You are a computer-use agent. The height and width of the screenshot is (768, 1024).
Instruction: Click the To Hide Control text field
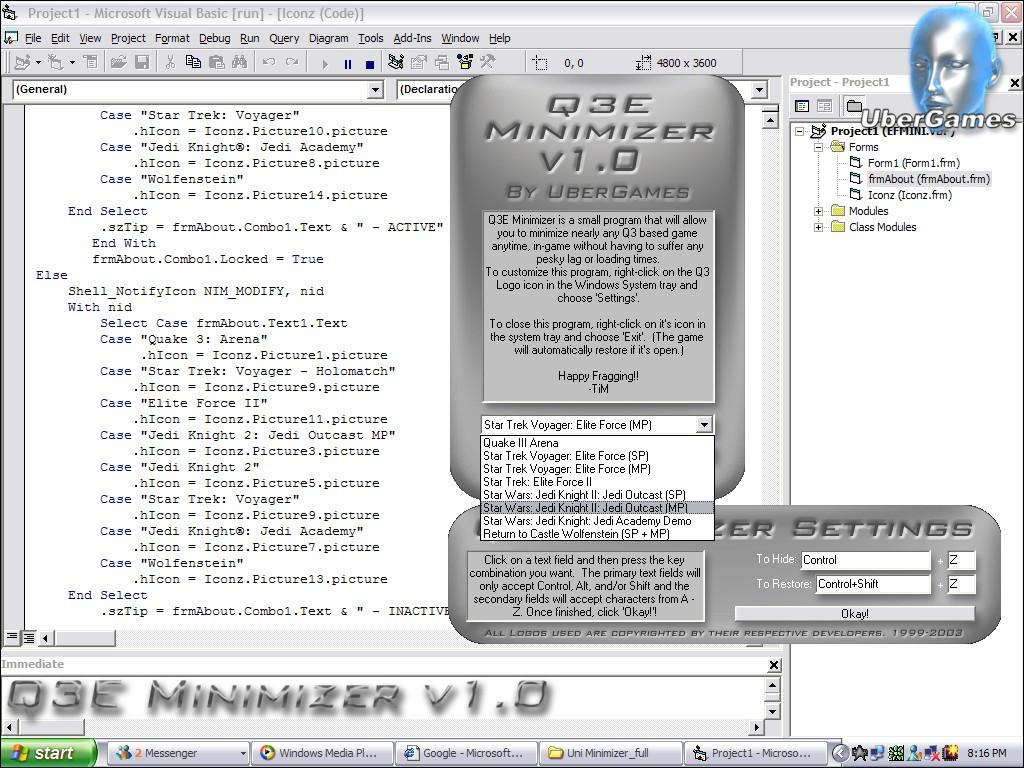[x=864, y=560]
